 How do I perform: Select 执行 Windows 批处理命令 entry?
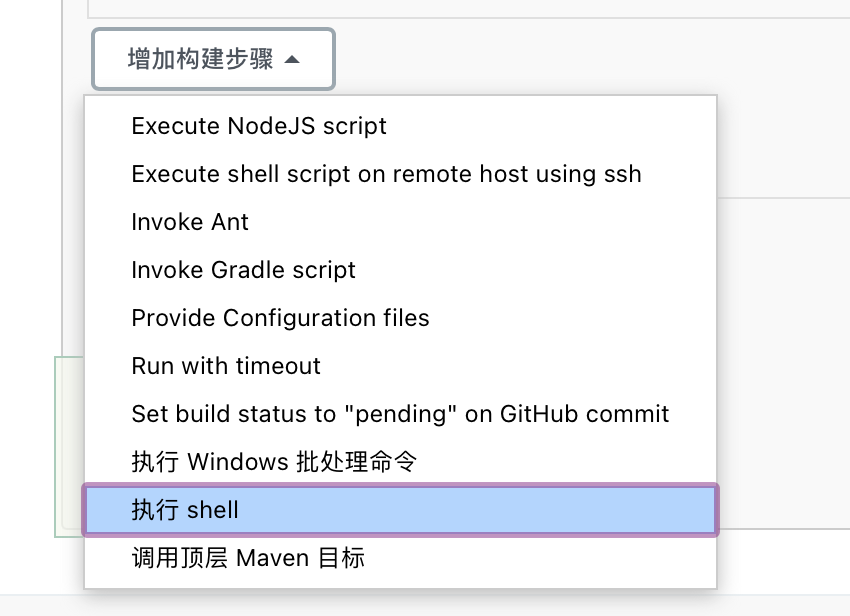coord(401,462)
